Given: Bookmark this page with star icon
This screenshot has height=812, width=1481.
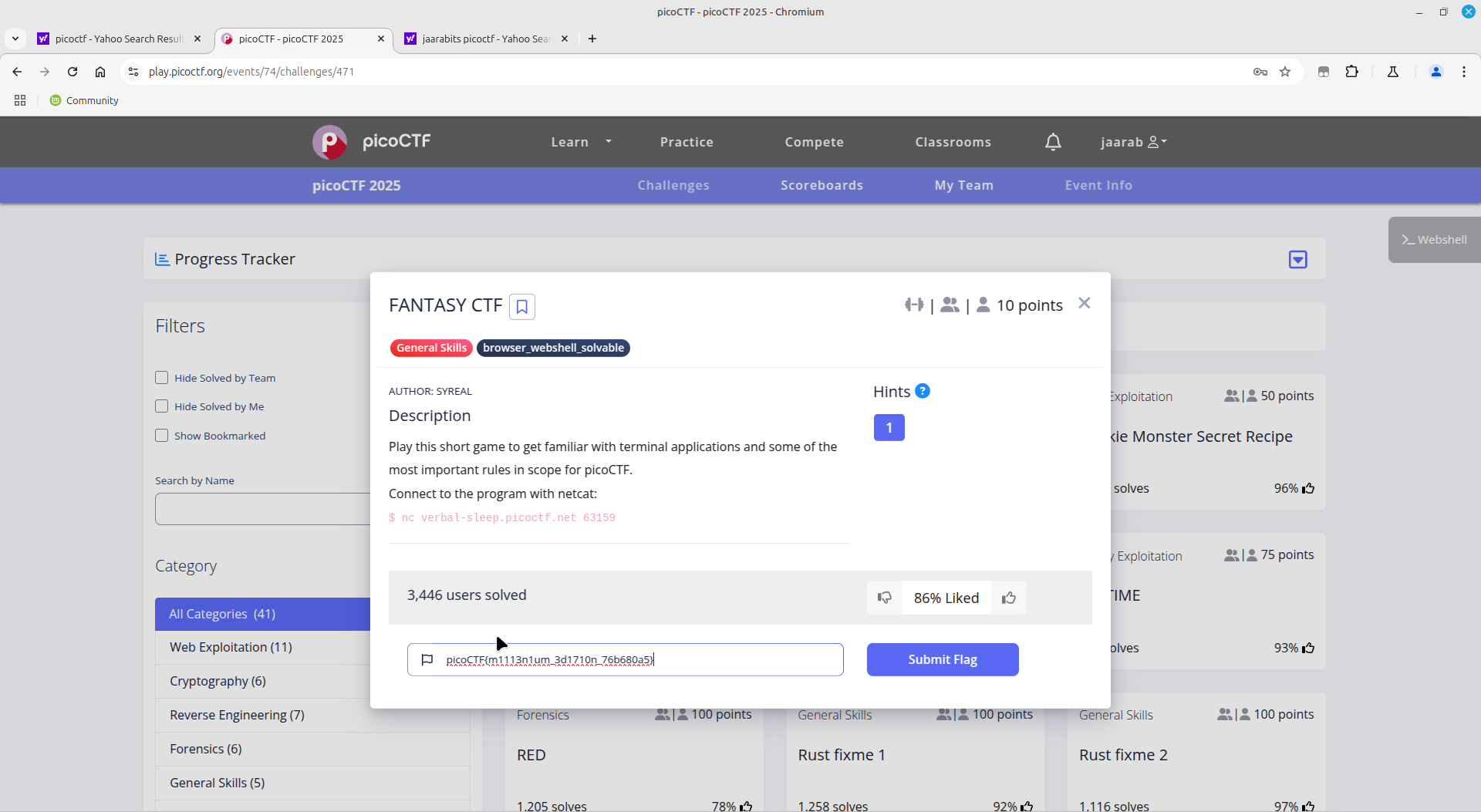Looking at the screenshot, I should [1285, 72].
